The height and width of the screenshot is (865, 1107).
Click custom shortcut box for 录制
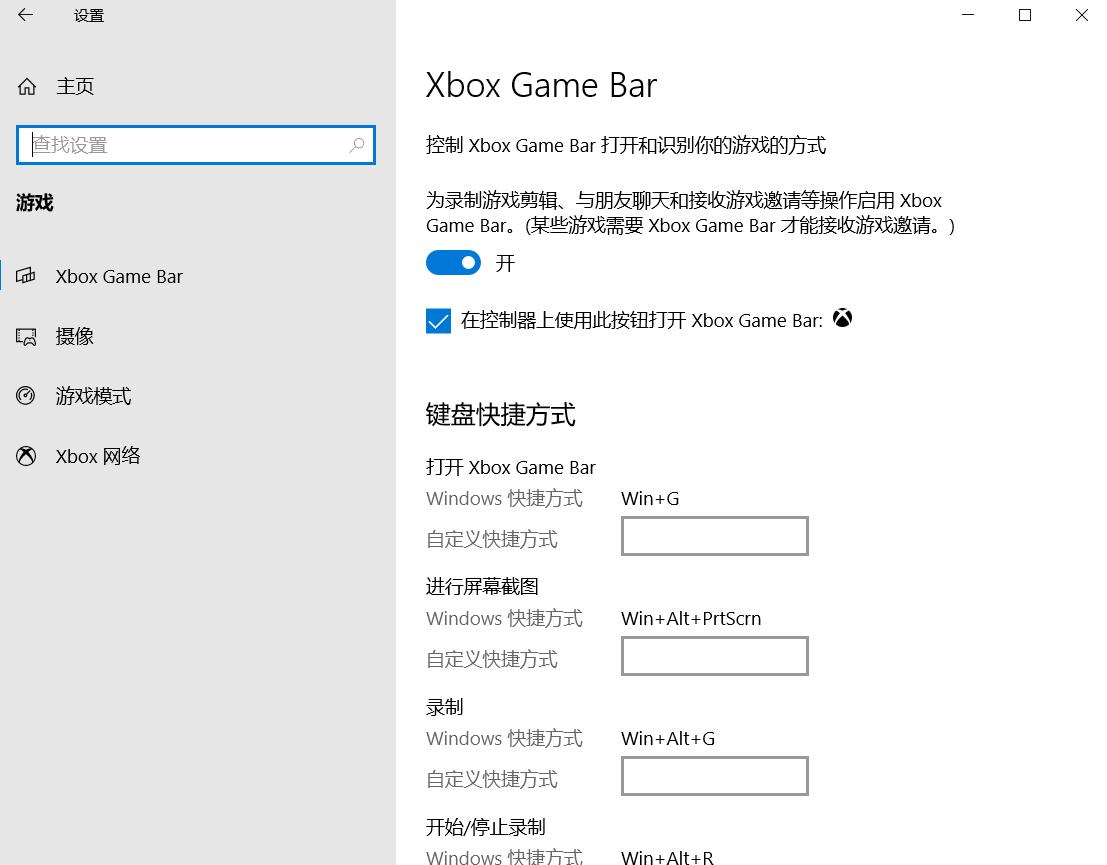(x=714, y=776)
